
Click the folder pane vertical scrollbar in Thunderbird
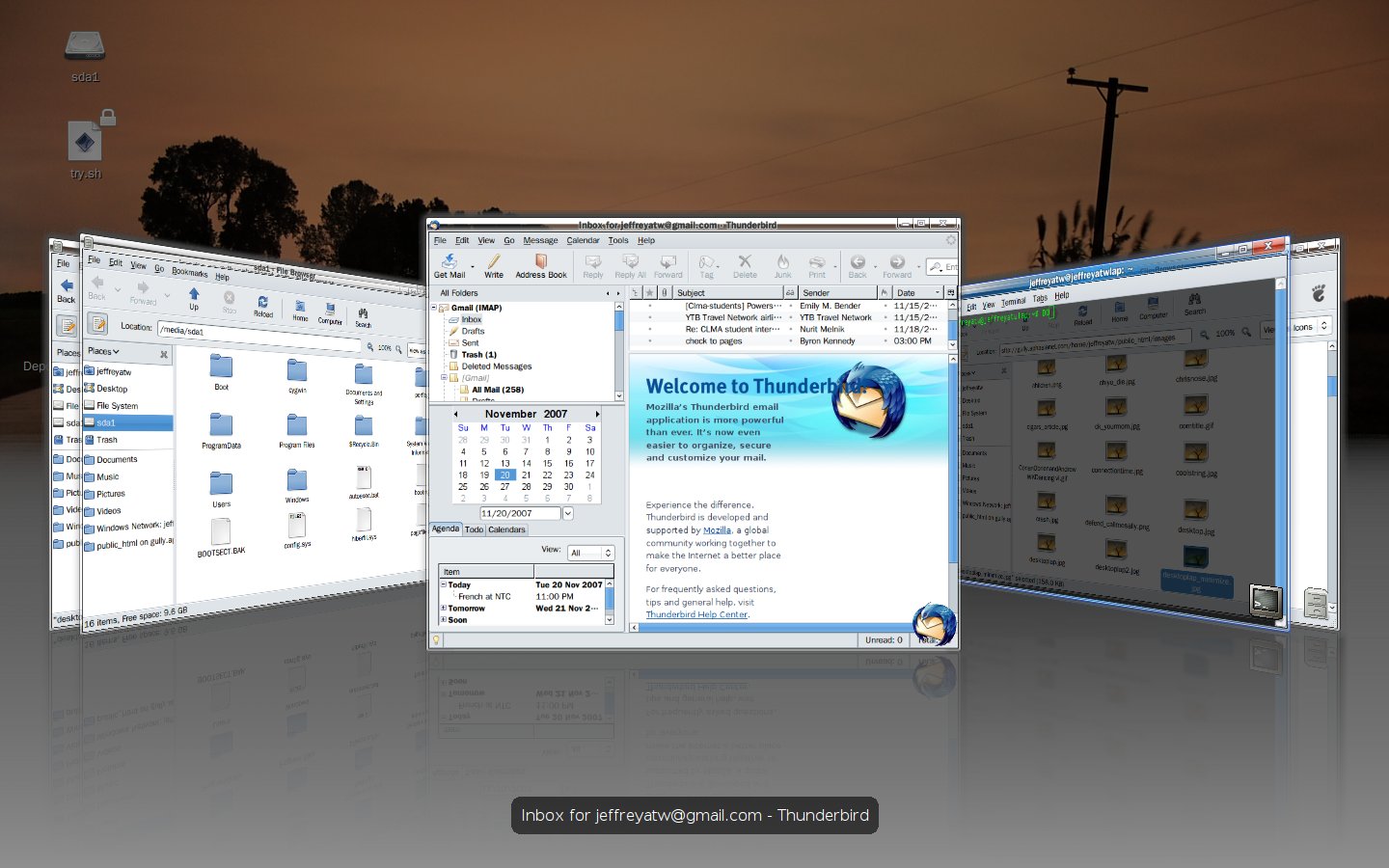coord(619,352)
